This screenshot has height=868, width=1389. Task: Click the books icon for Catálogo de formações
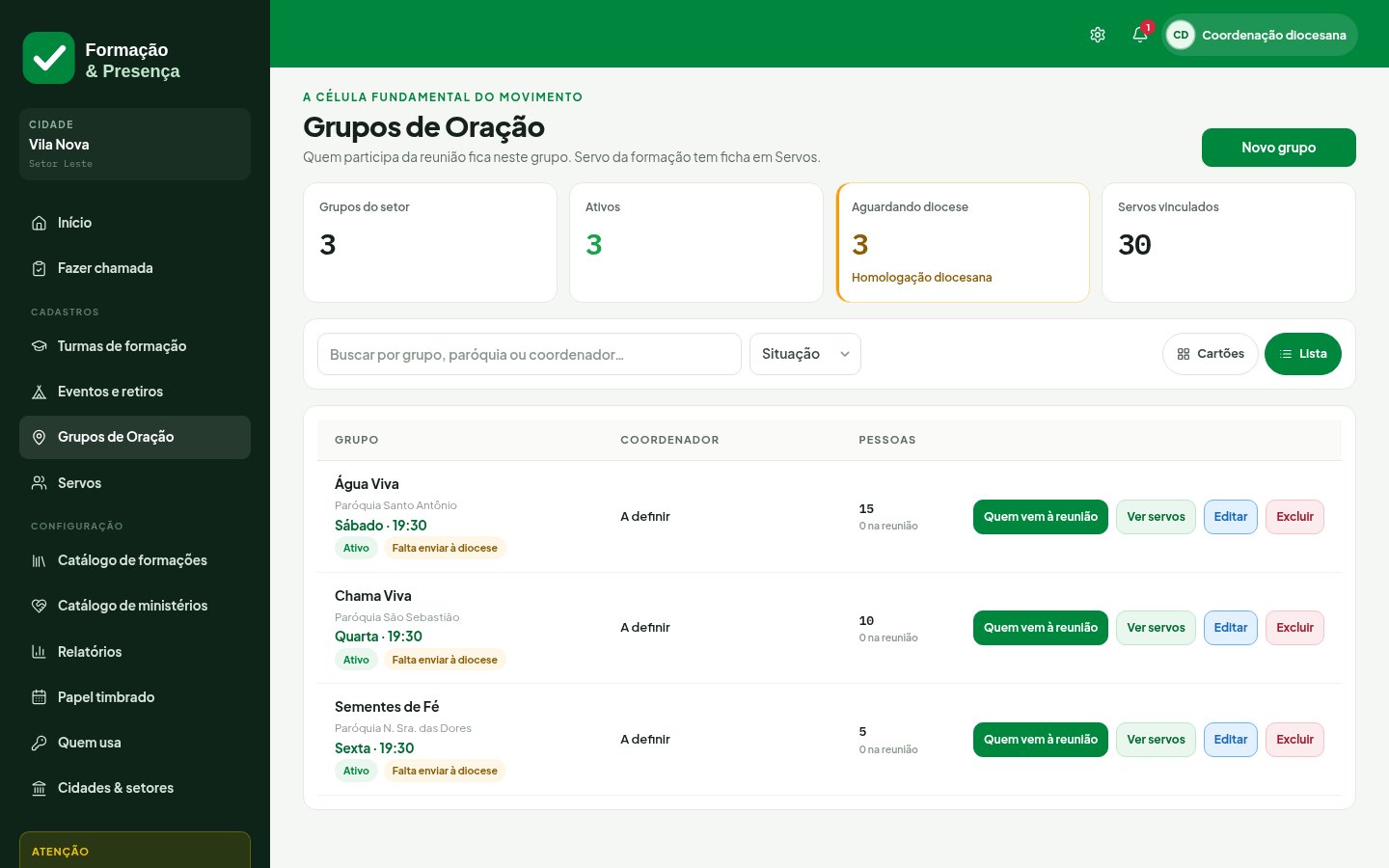point(40,560)
